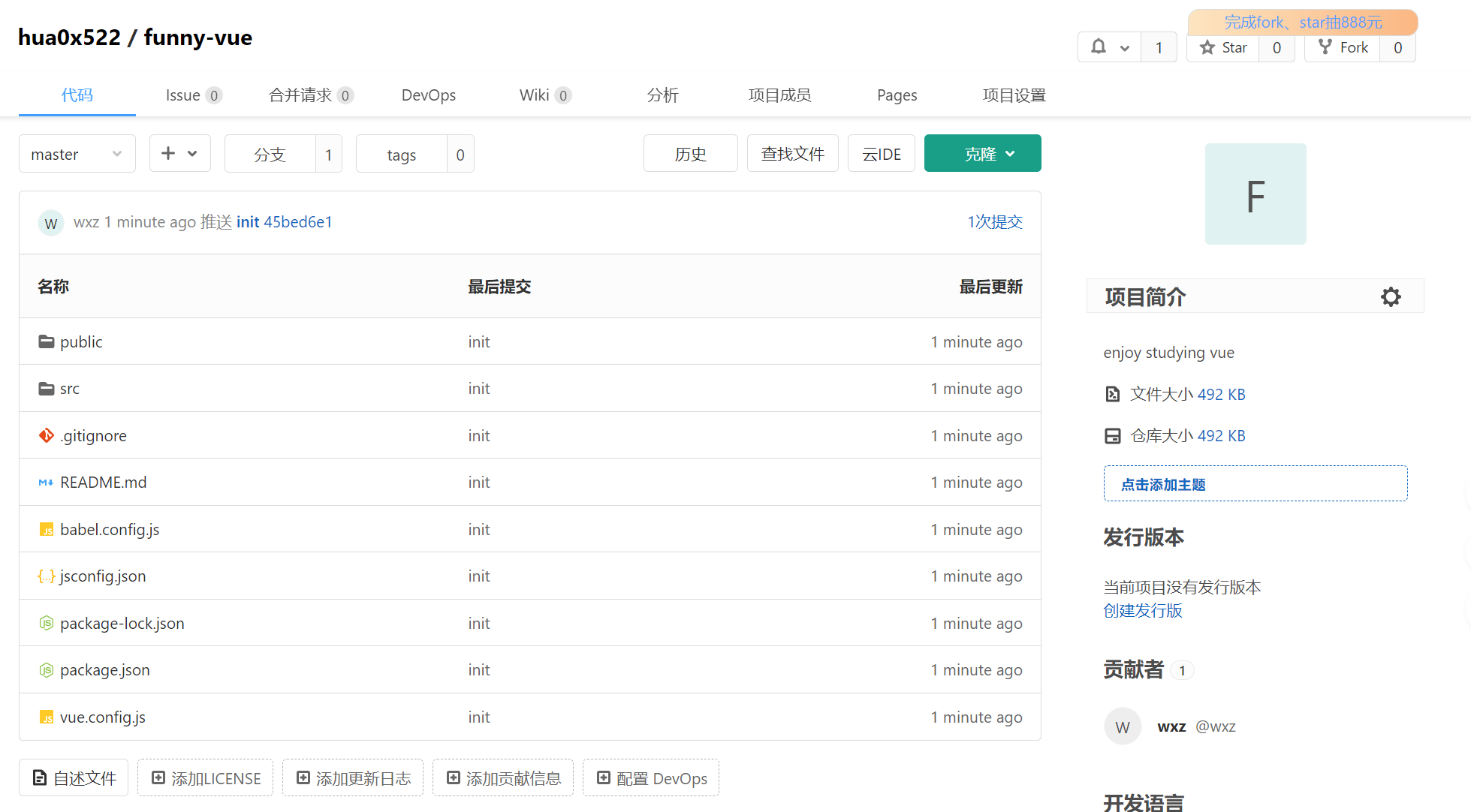Click the JS icon beside vue.config.js

(46, 717)
